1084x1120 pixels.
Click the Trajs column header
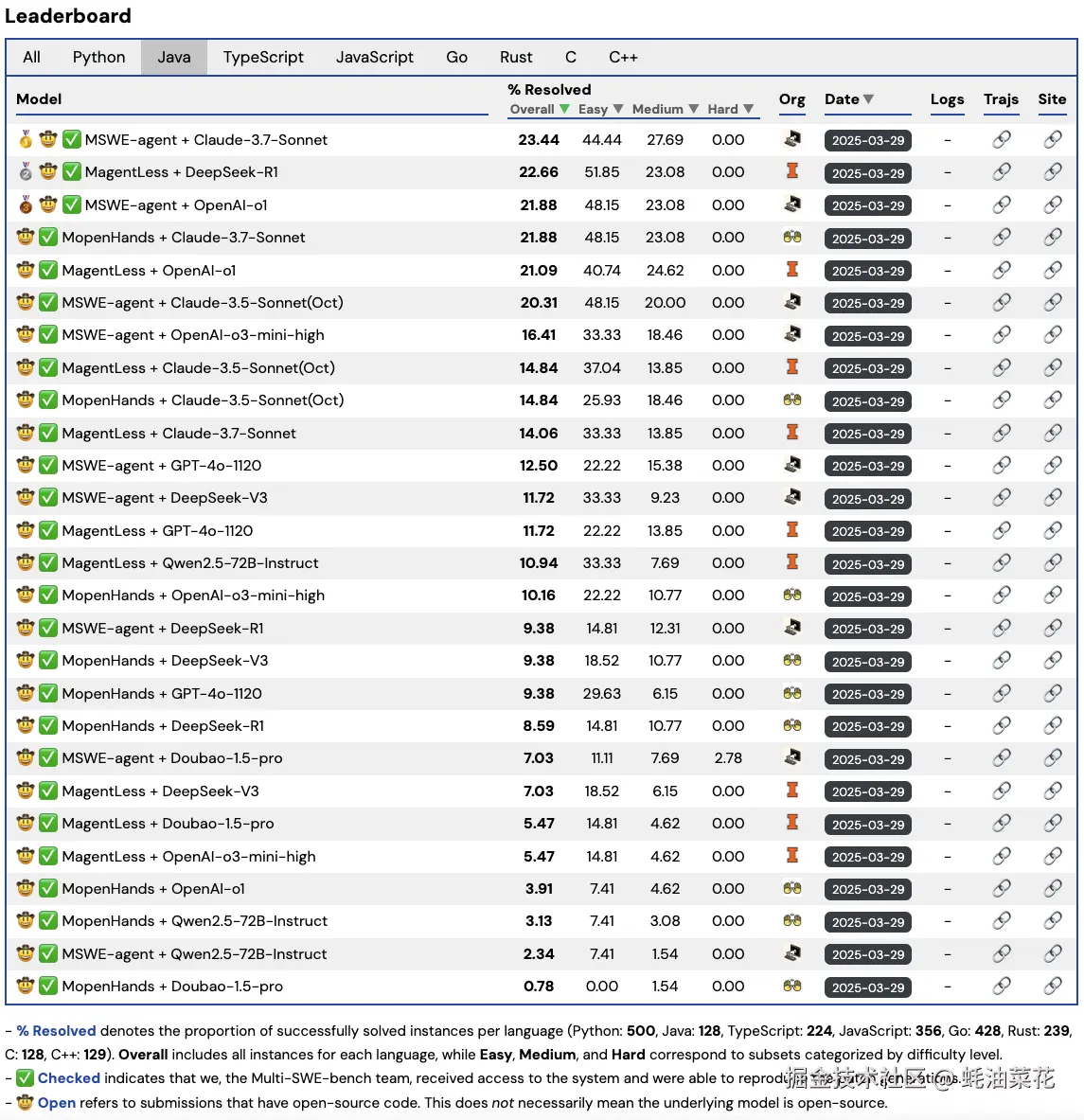point(1001,99)
